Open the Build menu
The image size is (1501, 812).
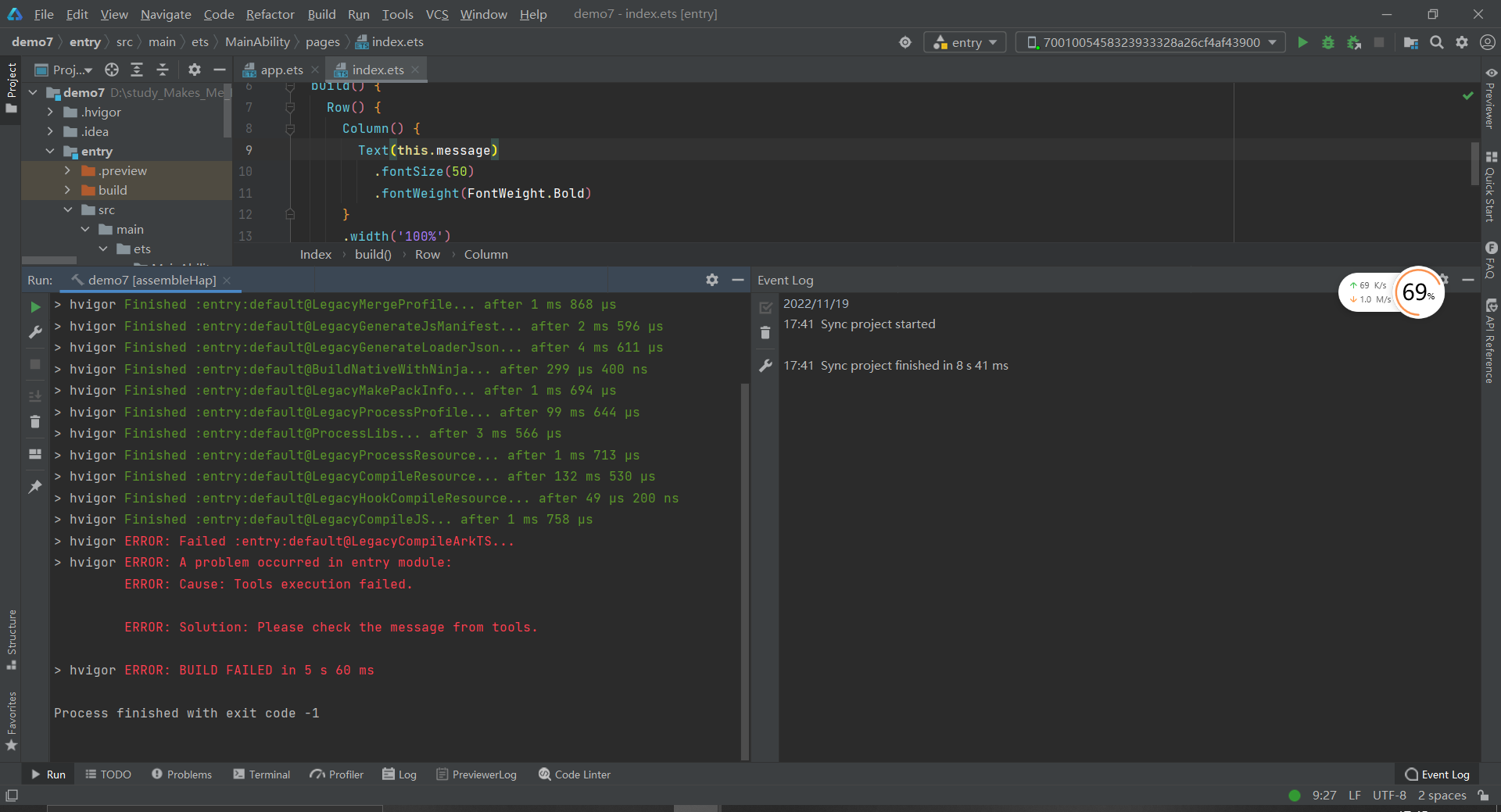pyautogui.click(x=321, y=14)
